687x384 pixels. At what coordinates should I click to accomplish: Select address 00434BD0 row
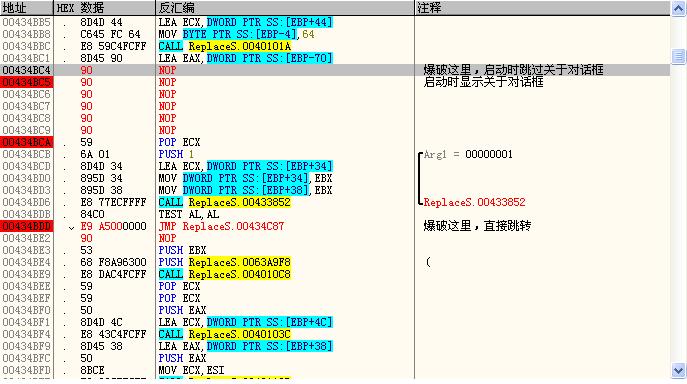[x=27, y=178]
